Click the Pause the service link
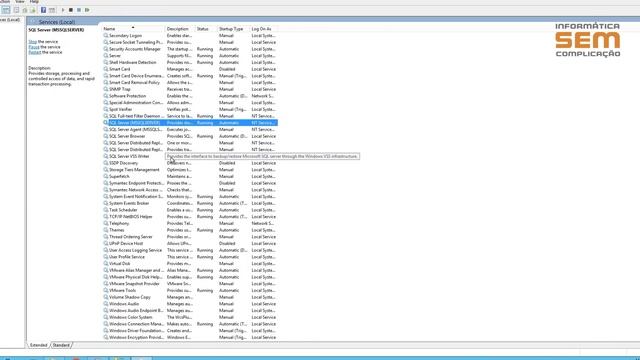The image size is (640, 360). (34, 47)
